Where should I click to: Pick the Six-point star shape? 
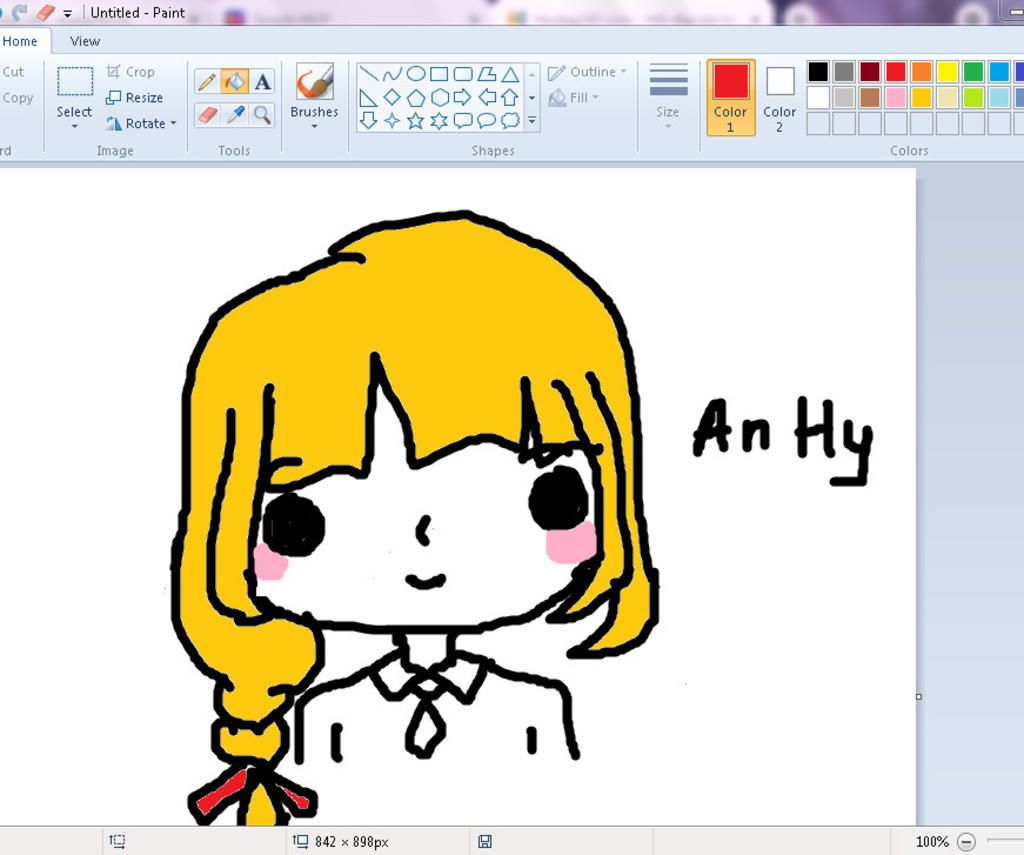coord(440,120)
